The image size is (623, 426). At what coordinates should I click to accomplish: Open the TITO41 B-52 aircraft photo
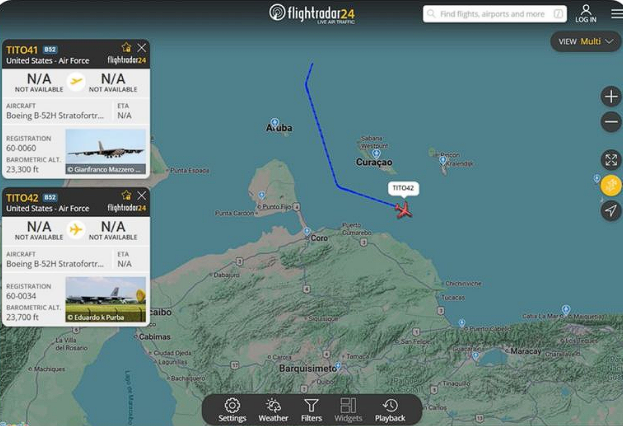click(x=106, y=151)
